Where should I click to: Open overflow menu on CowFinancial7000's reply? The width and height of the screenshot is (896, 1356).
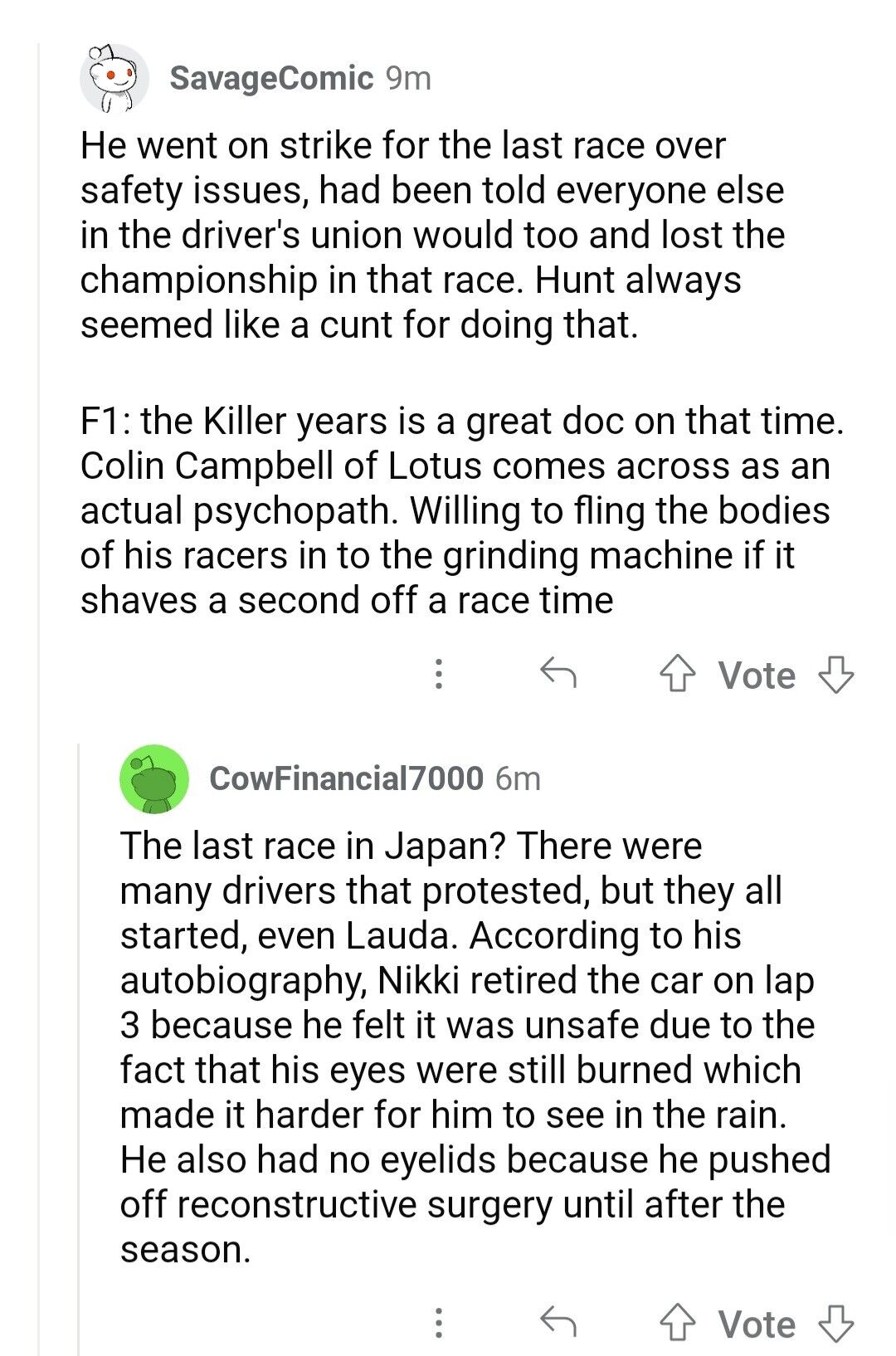[439, 1323]
